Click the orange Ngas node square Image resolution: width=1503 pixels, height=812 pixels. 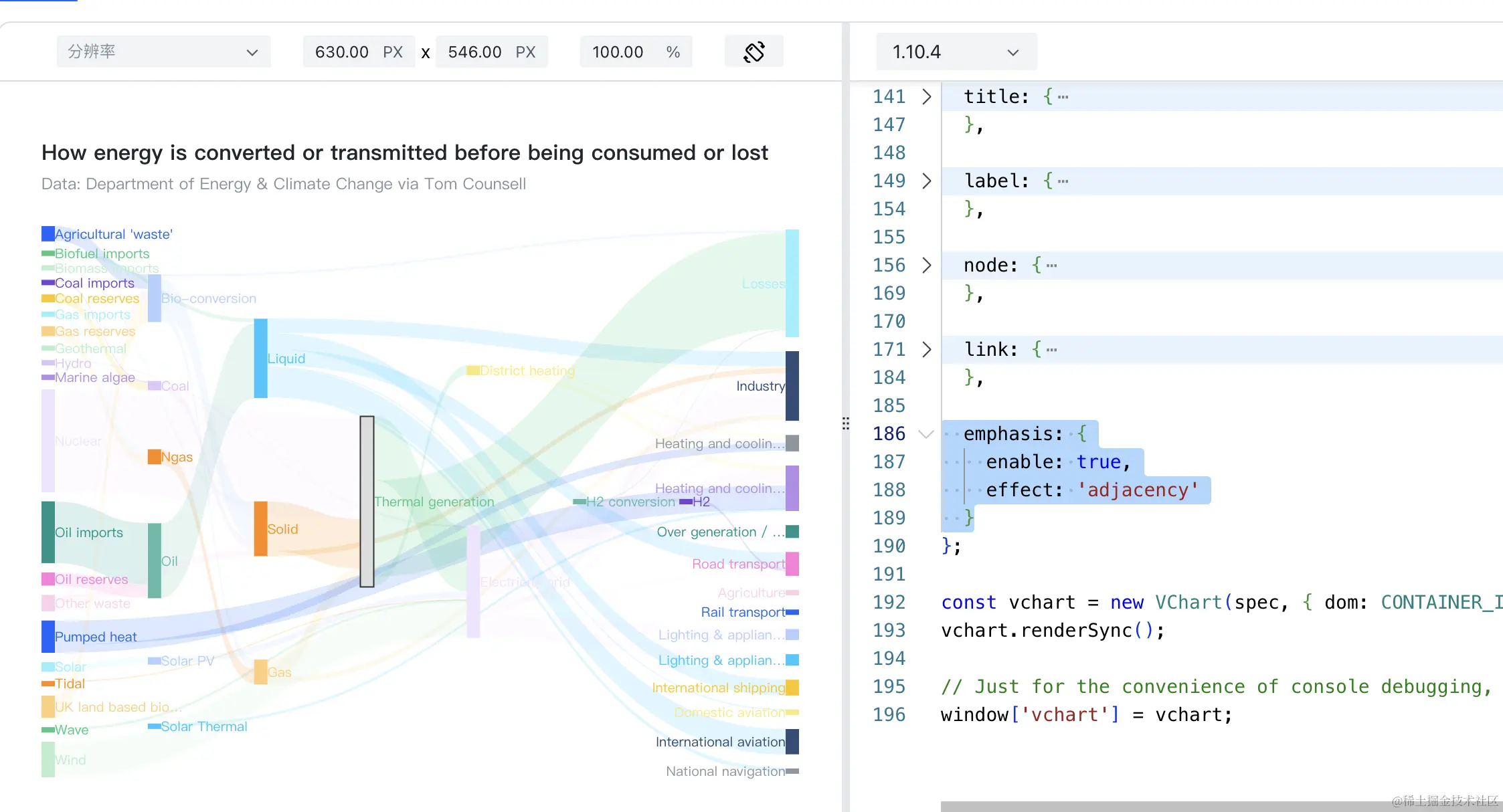(x=155, y=457)
